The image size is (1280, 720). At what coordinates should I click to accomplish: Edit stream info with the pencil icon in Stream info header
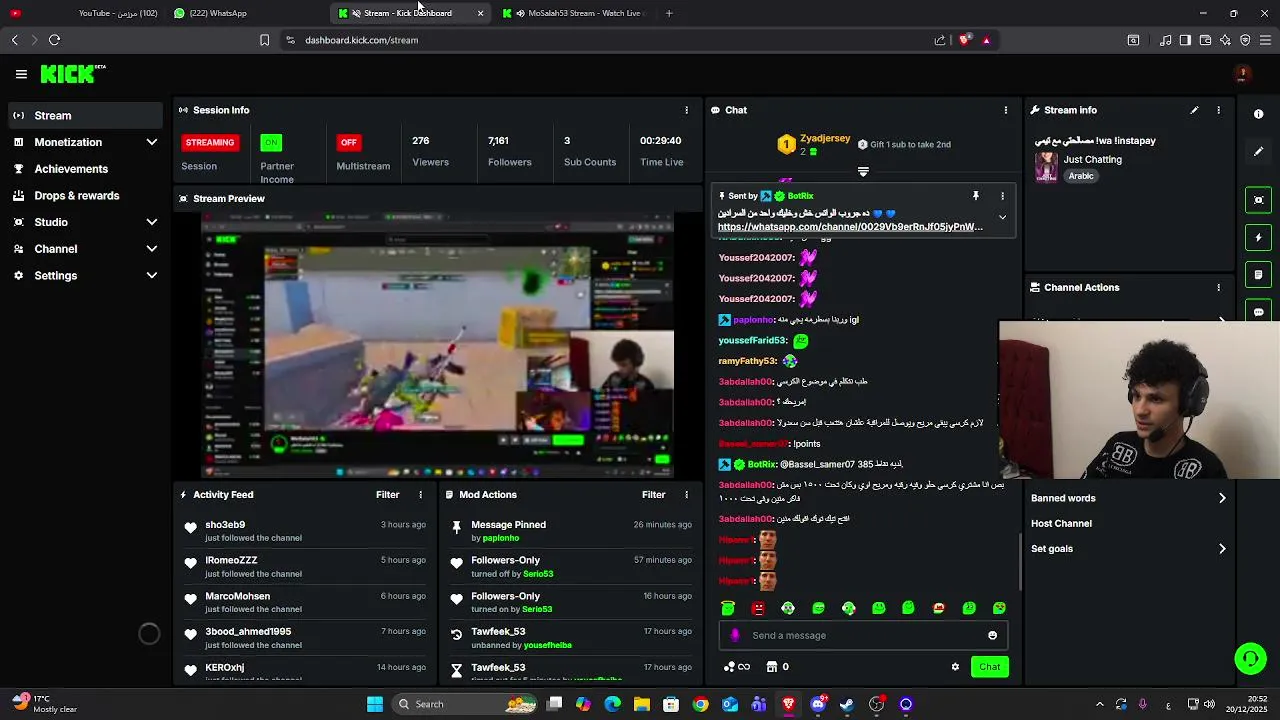coord(1194,110)
